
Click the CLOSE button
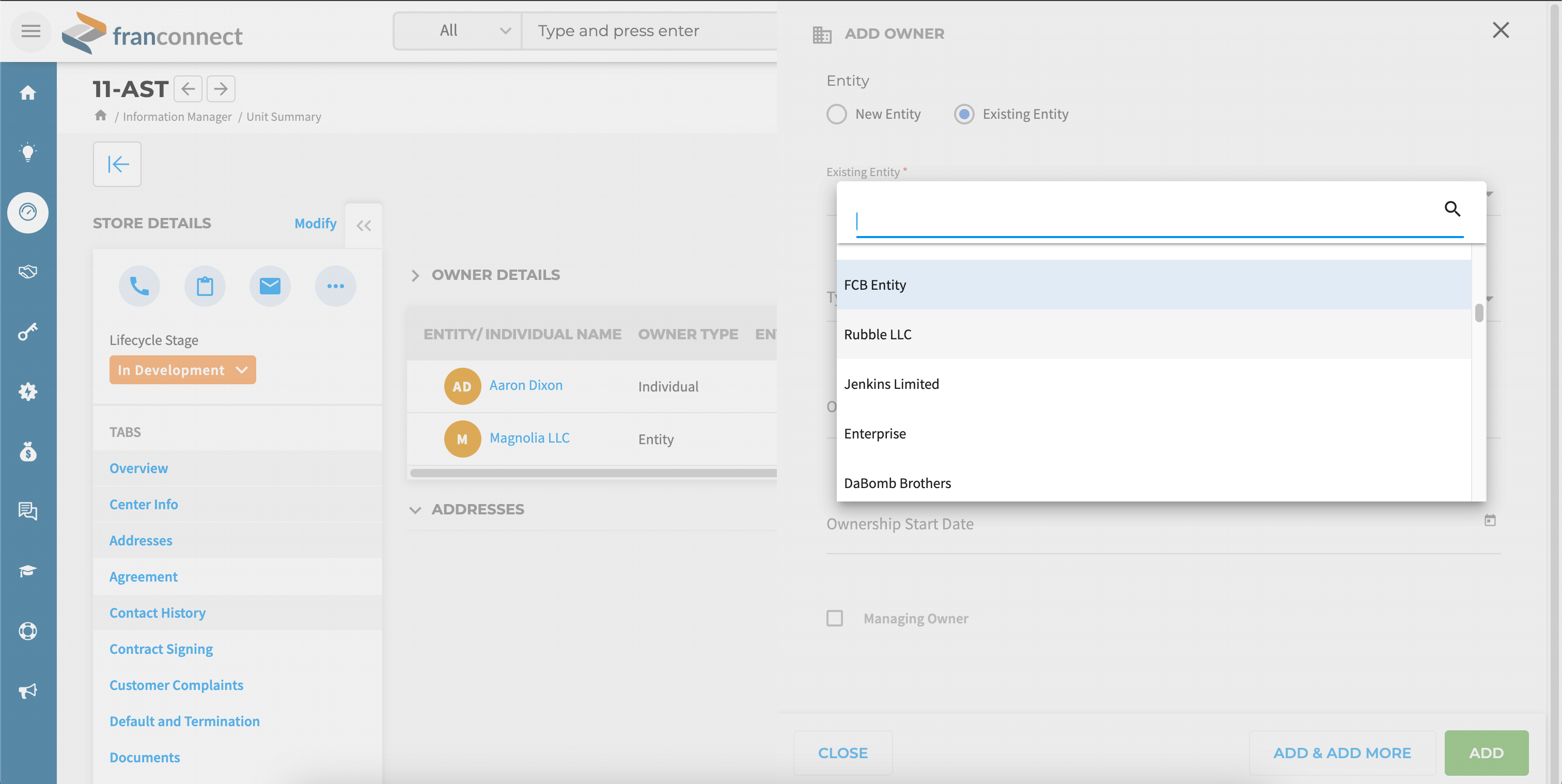pos(843,752)
